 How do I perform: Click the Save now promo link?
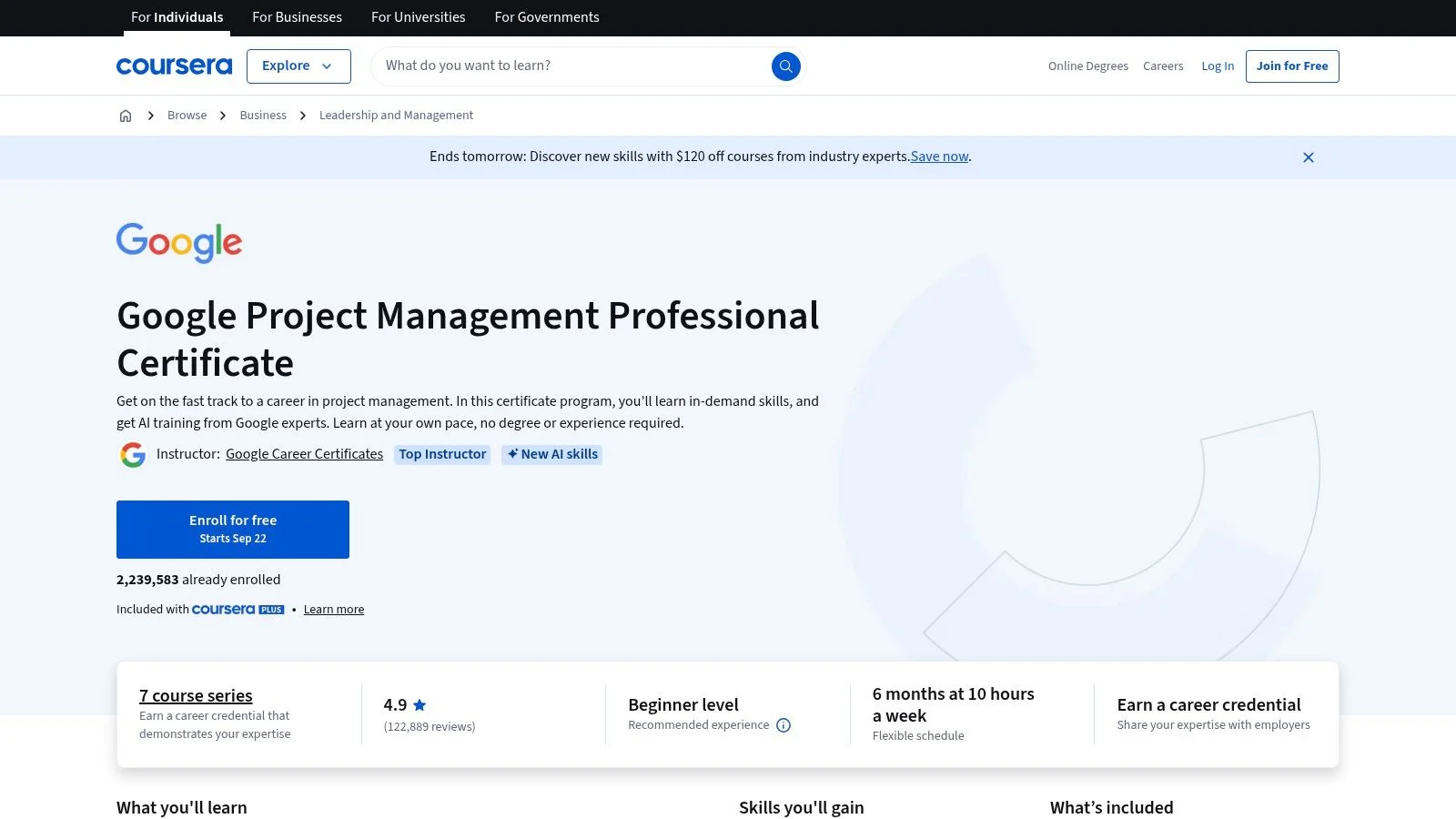(939, 157)
